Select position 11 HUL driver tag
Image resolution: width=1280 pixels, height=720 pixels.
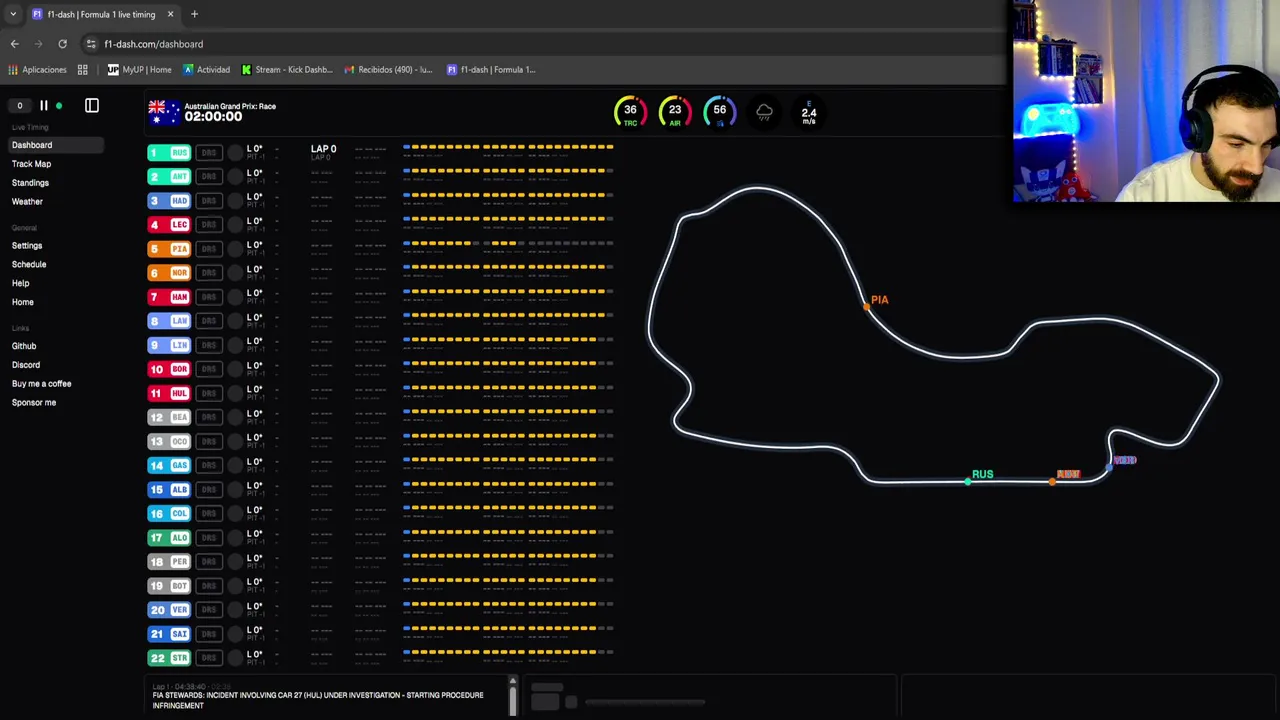click(x=169, y=393)
